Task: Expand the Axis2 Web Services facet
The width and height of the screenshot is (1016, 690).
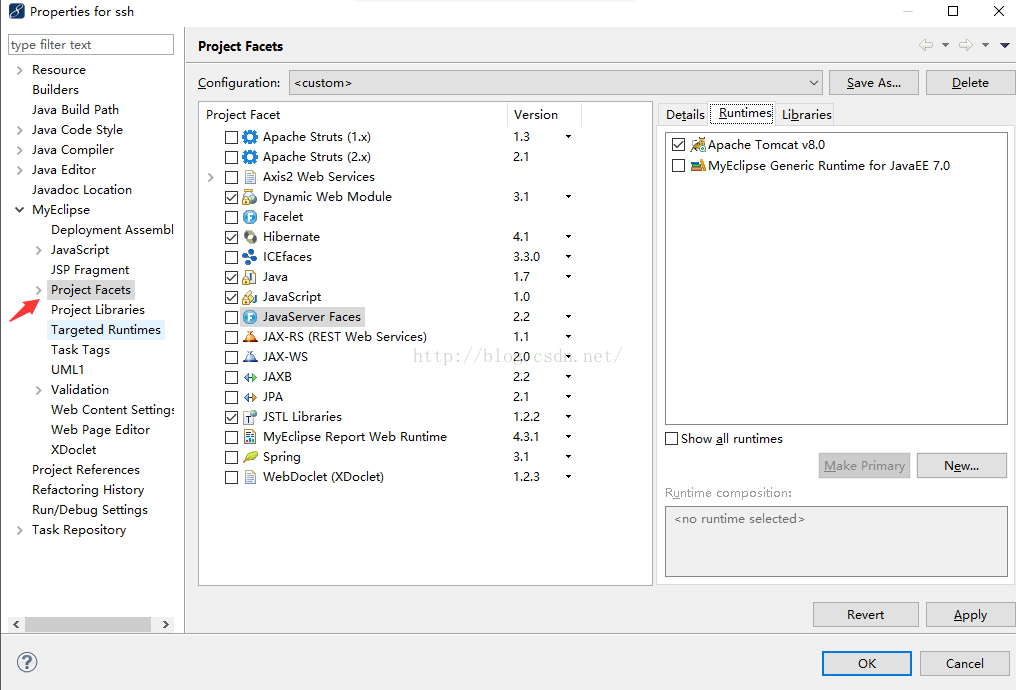Action: (x=211, y=178)
